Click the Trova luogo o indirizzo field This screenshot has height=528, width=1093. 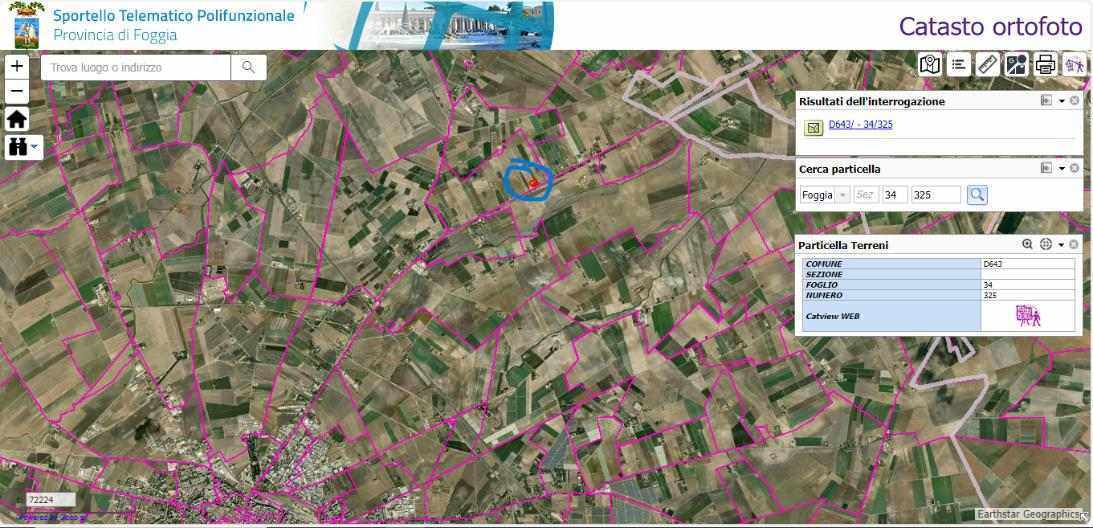[x=135, y=68]
